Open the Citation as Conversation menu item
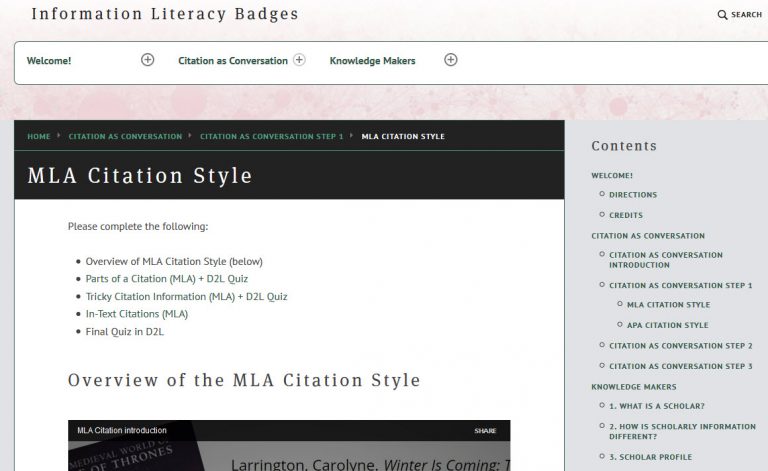 (233, 61)
